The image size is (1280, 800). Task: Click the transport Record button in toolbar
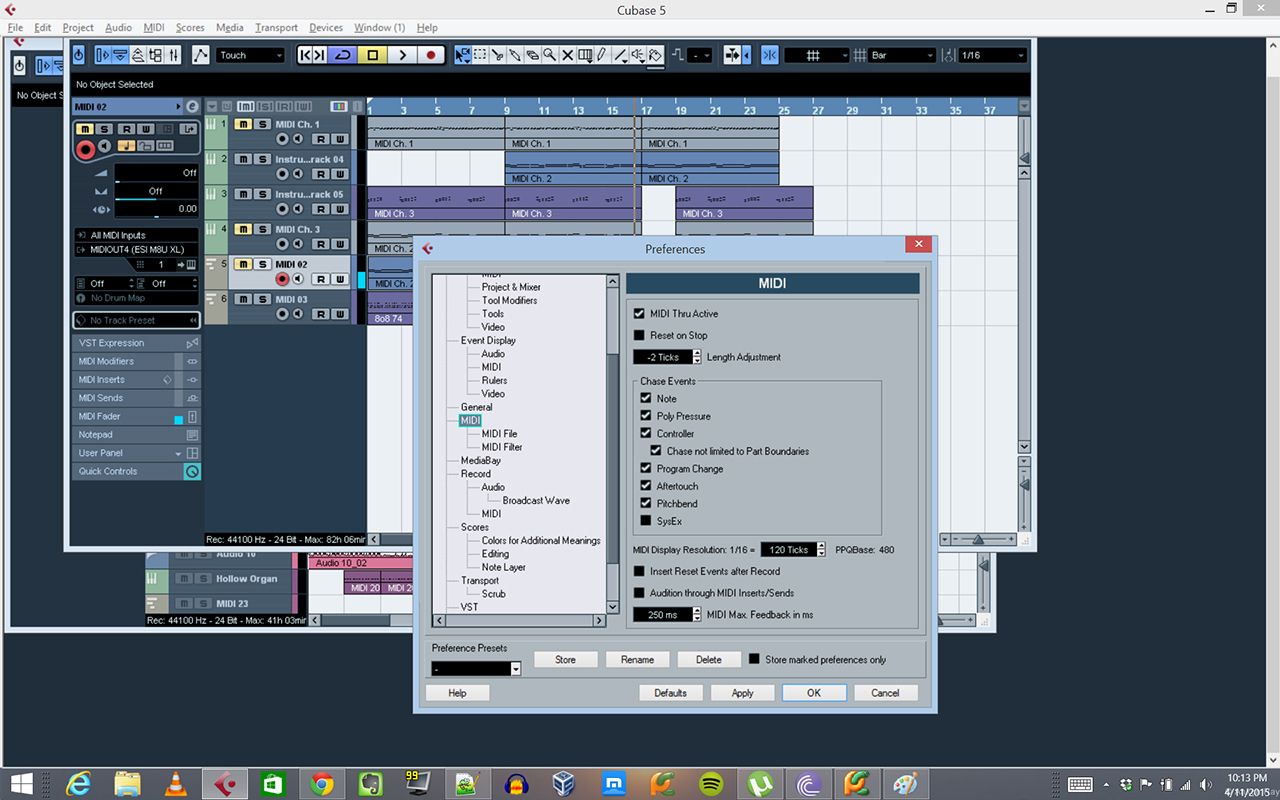431,55
